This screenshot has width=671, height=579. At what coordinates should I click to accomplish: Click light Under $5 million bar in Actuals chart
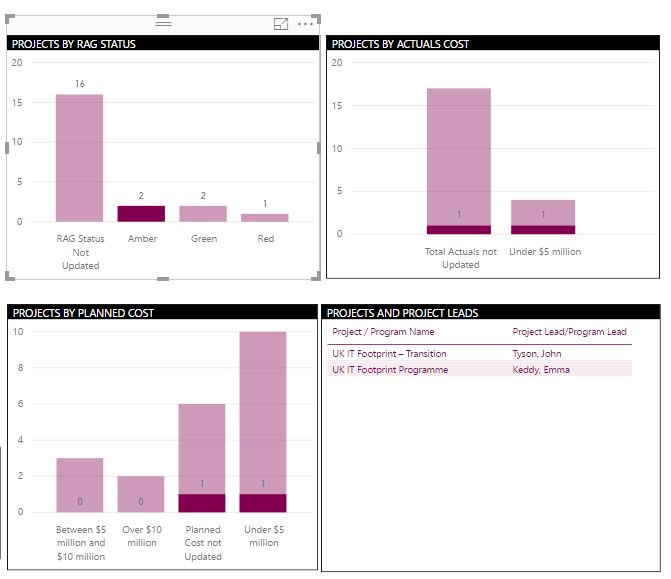tap(543, 213)
